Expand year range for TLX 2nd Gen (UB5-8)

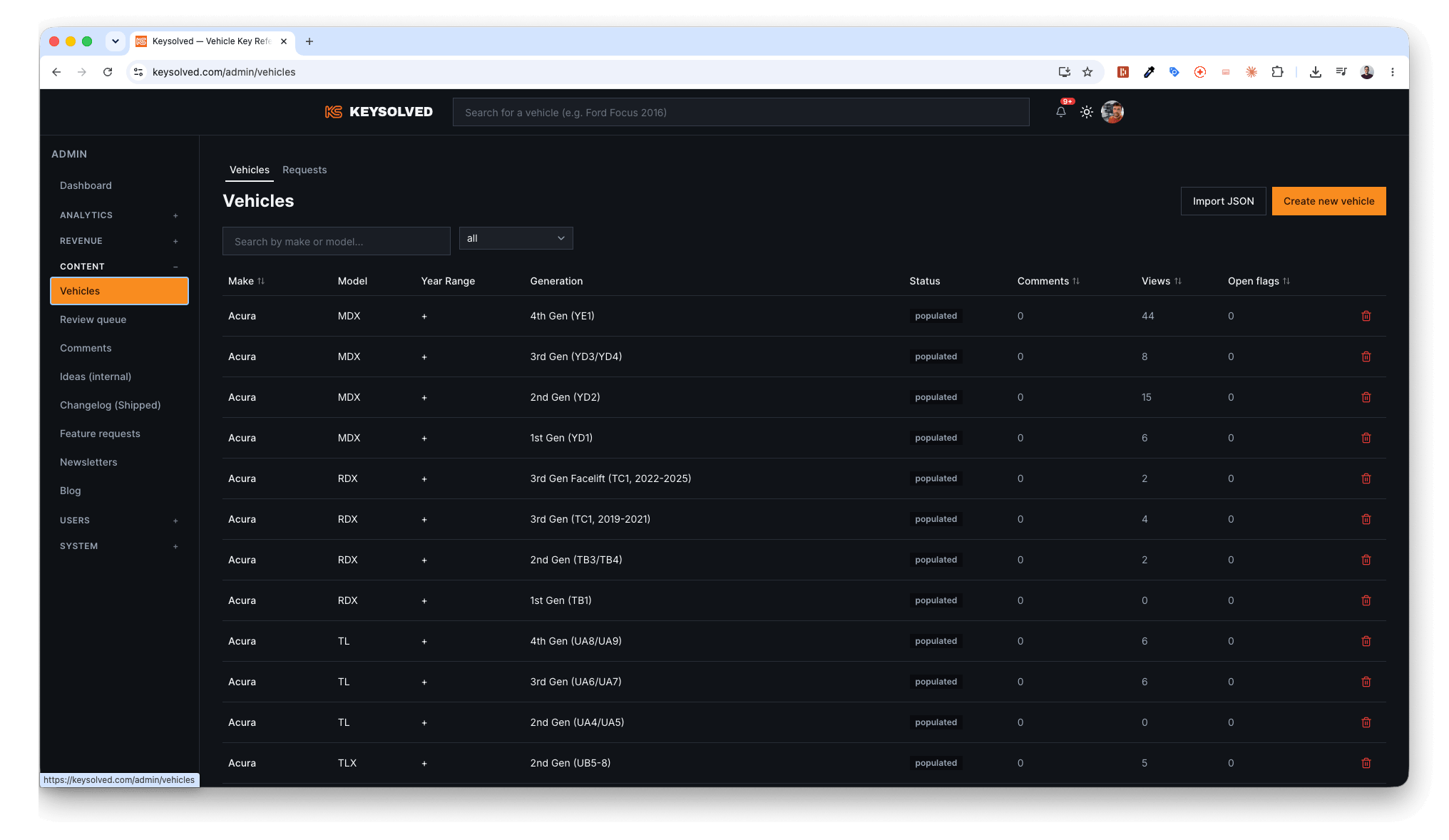tap(424, 764)
